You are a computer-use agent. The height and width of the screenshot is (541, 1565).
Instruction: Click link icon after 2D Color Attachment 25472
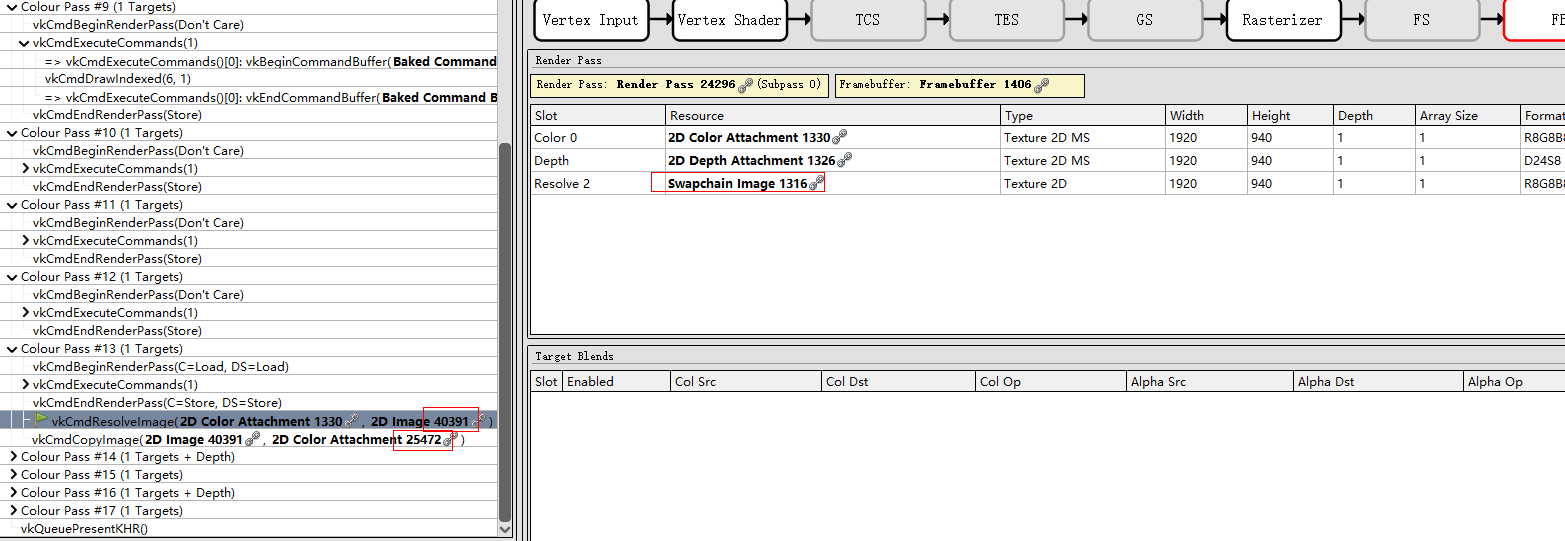point(450,439)
